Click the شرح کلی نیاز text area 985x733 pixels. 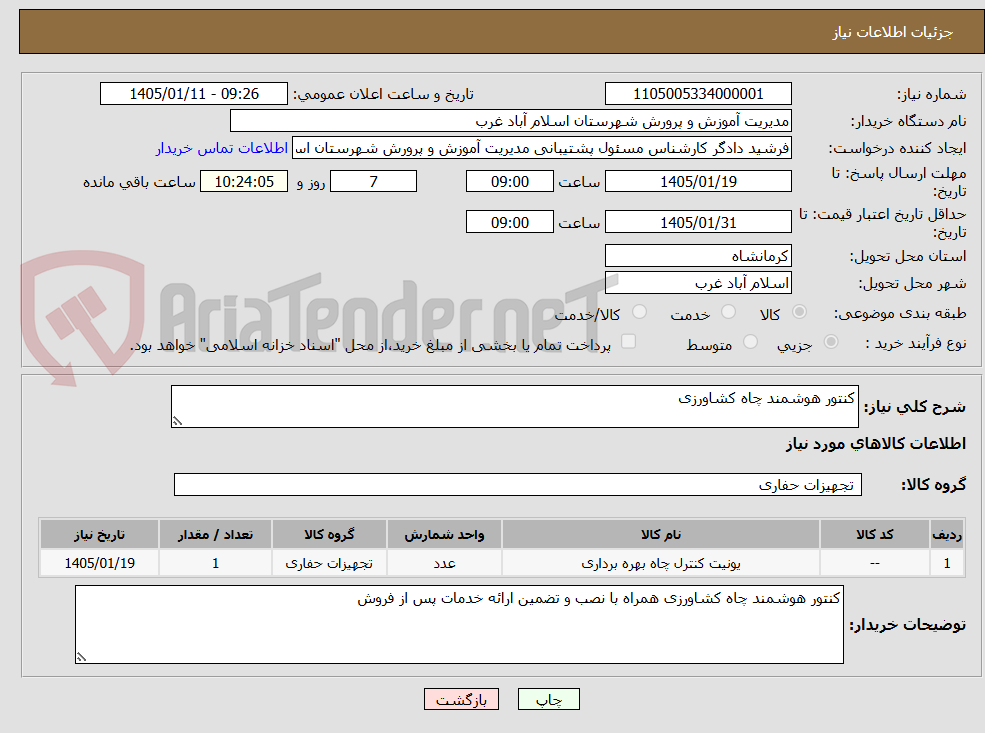514,406
